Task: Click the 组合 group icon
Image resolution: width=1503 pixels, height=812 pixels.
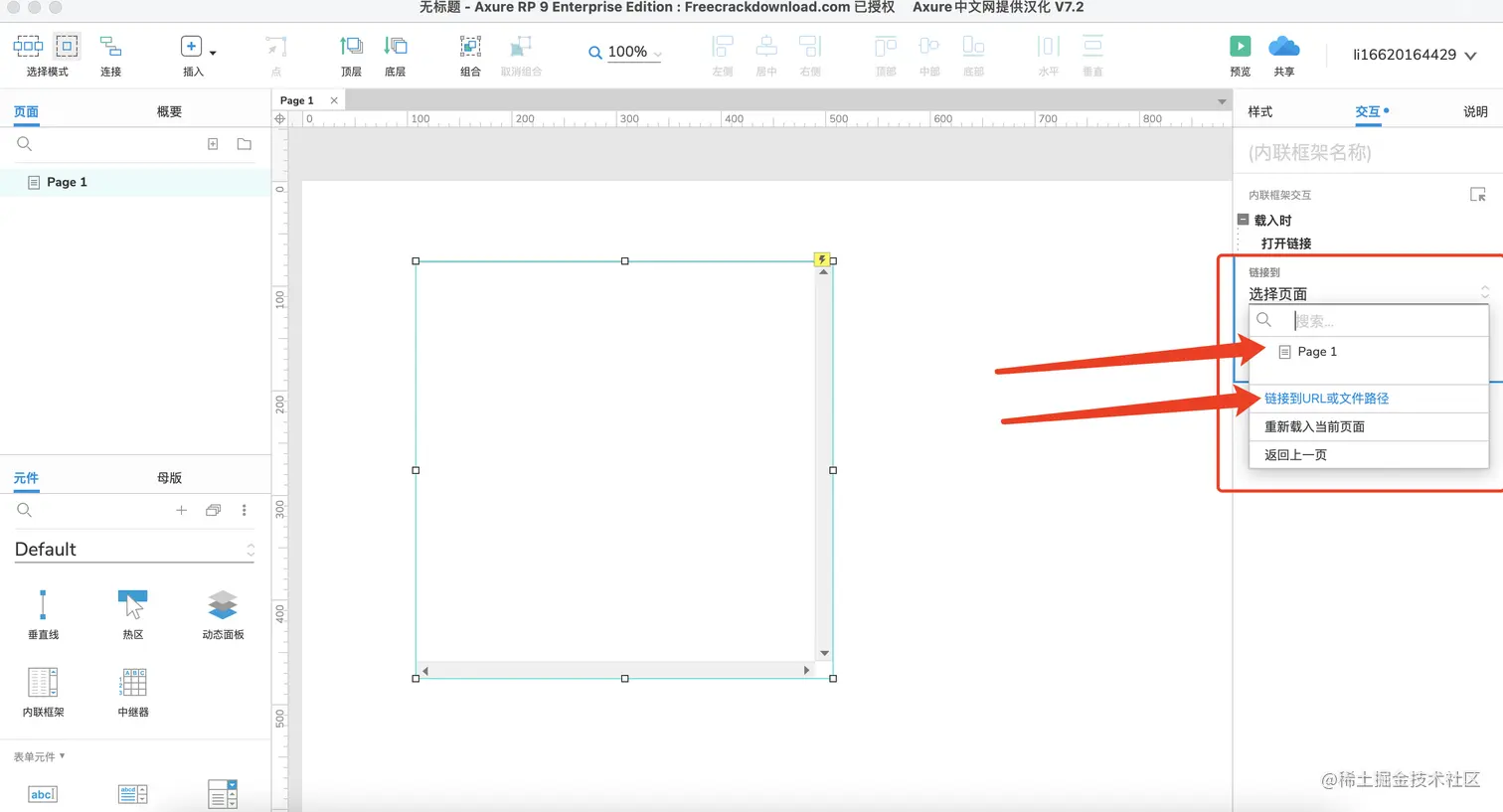Action: click(470, 47)
